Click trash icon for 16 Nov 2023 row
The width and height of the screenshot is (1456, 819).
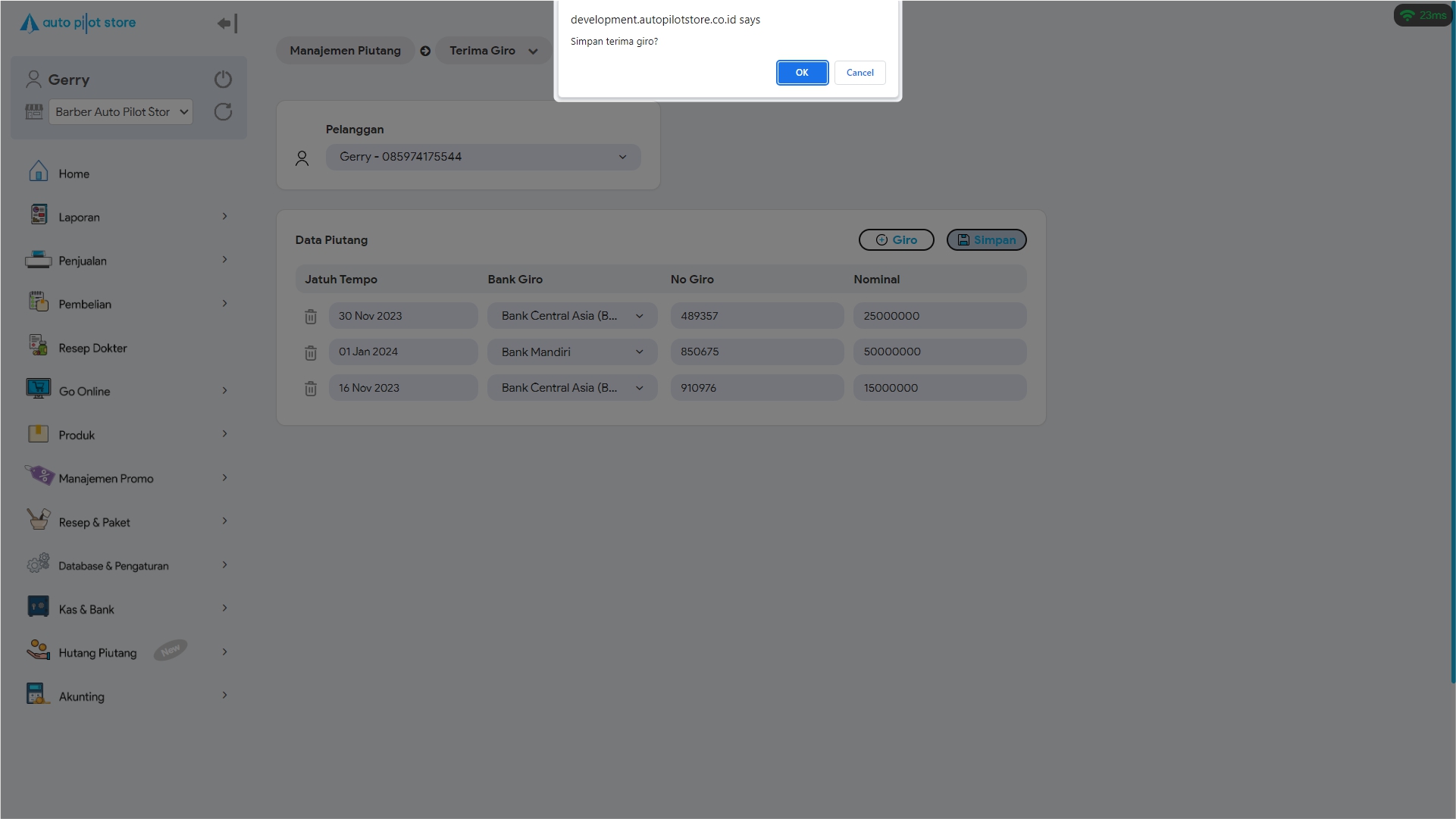[311, 389]
